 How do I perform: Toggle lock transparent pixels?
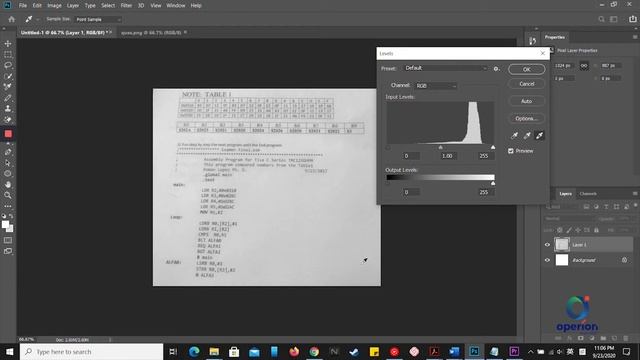point(560,230)
